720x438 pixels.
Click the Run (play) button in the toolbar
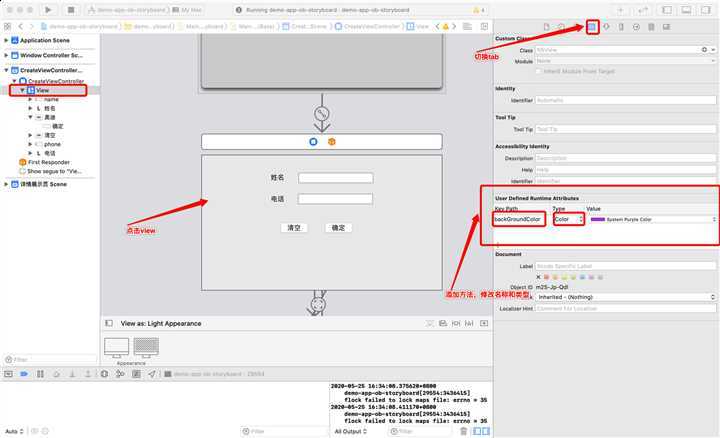48,10
